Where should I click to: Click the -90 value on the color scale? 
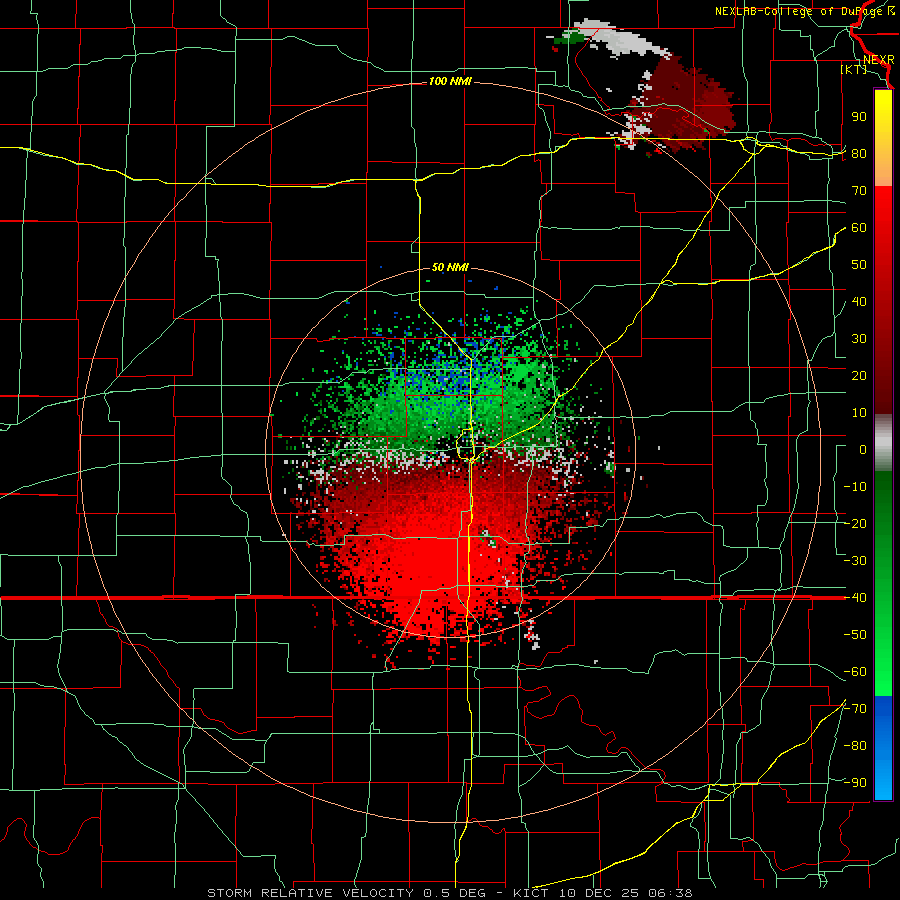coord(855,783)
